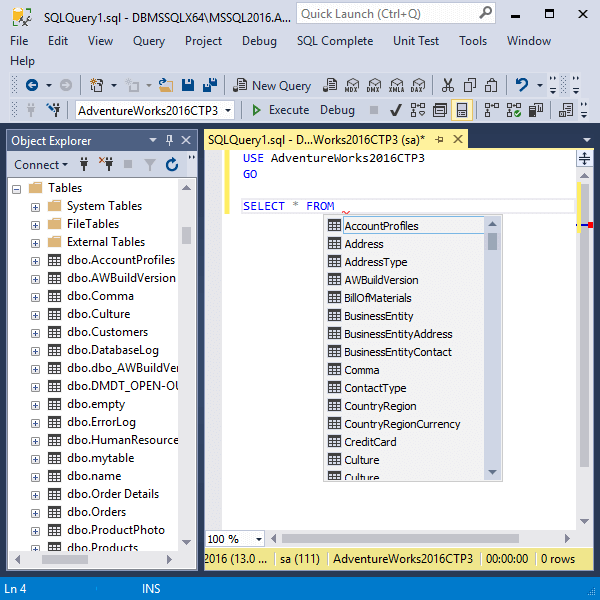Click the suggestion list vertical scrollbar thumb
The width and height of the screenshot is (600, 600).
tap(492, 241)
